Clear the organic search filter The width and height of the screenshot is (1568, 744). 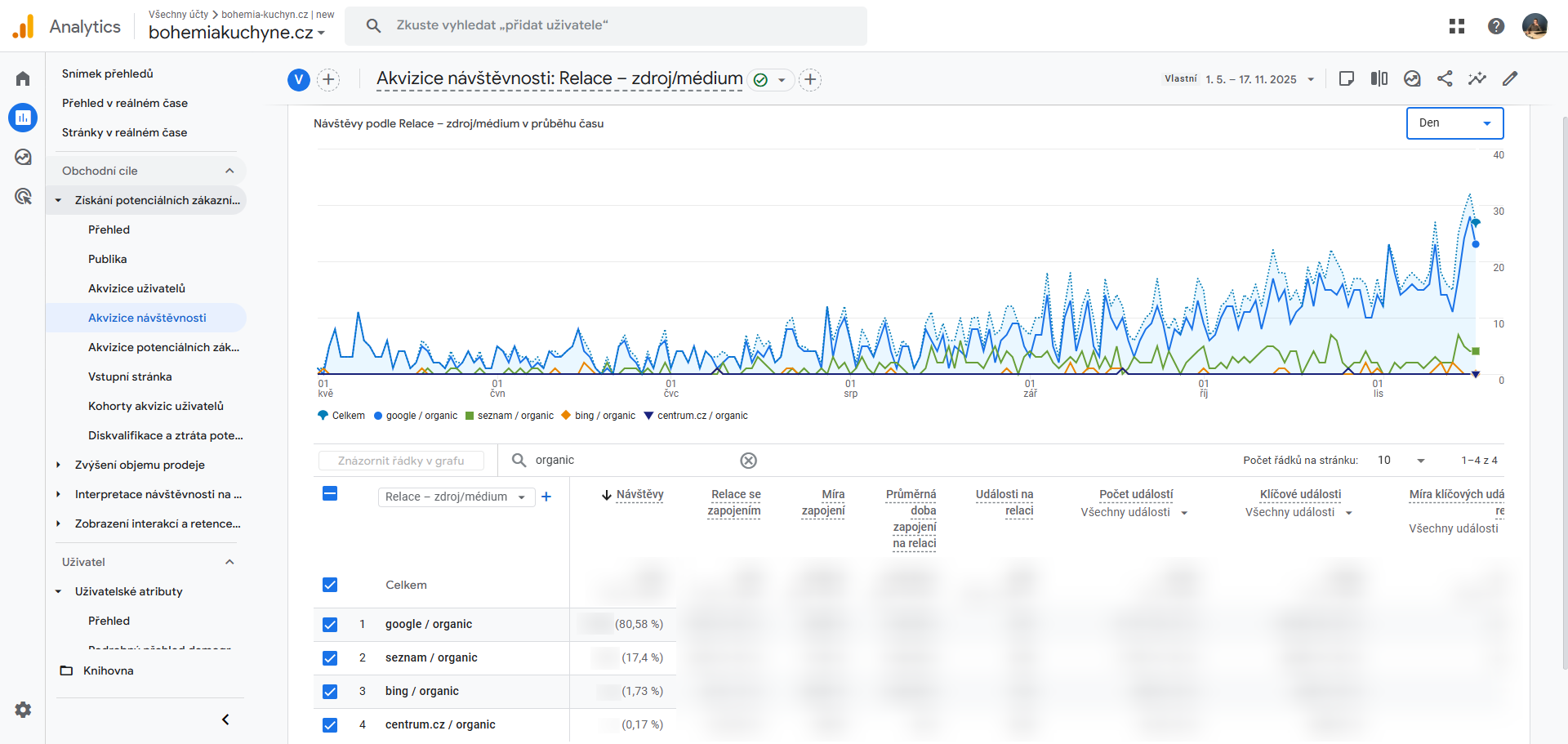[x=748, y=461]
